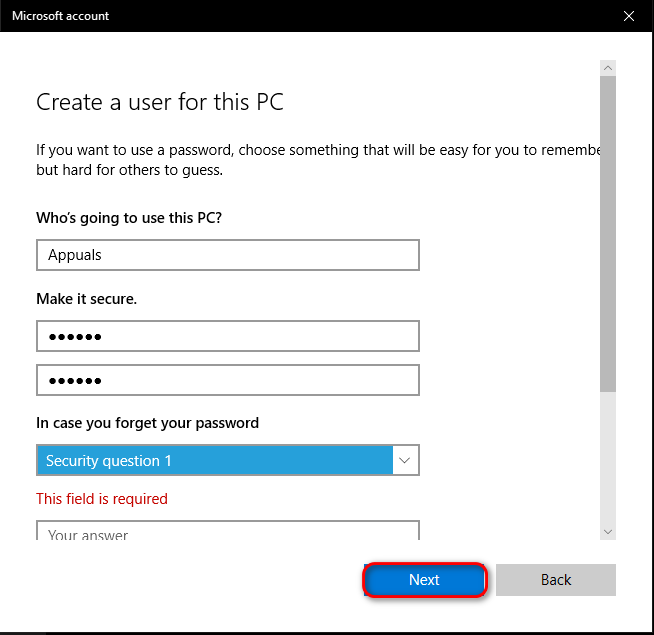Go back with the Back button
The width and height of the screenshot is (654, 635).
click(x=555, y=580)
